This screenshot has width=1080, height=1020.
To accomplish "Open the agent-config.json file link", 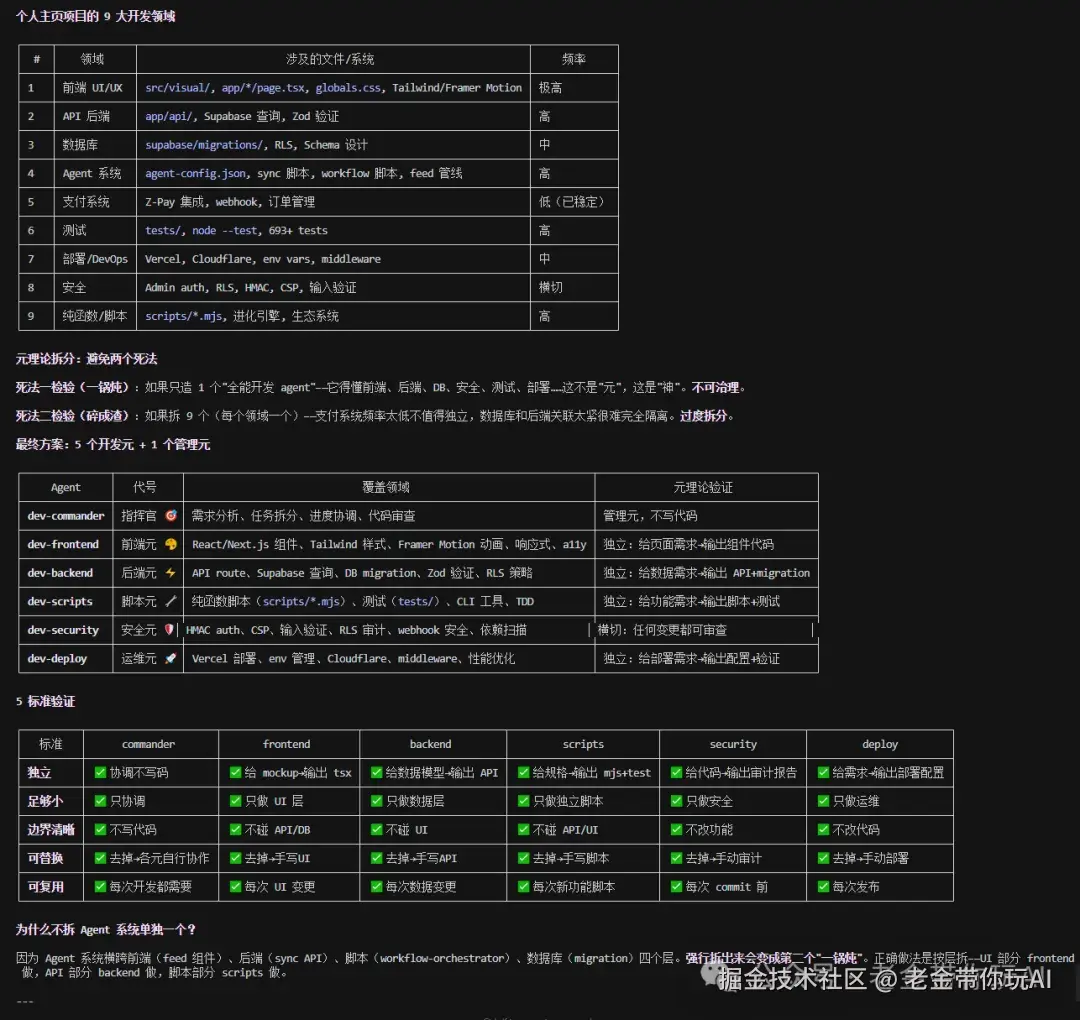I will click(195, 174).
